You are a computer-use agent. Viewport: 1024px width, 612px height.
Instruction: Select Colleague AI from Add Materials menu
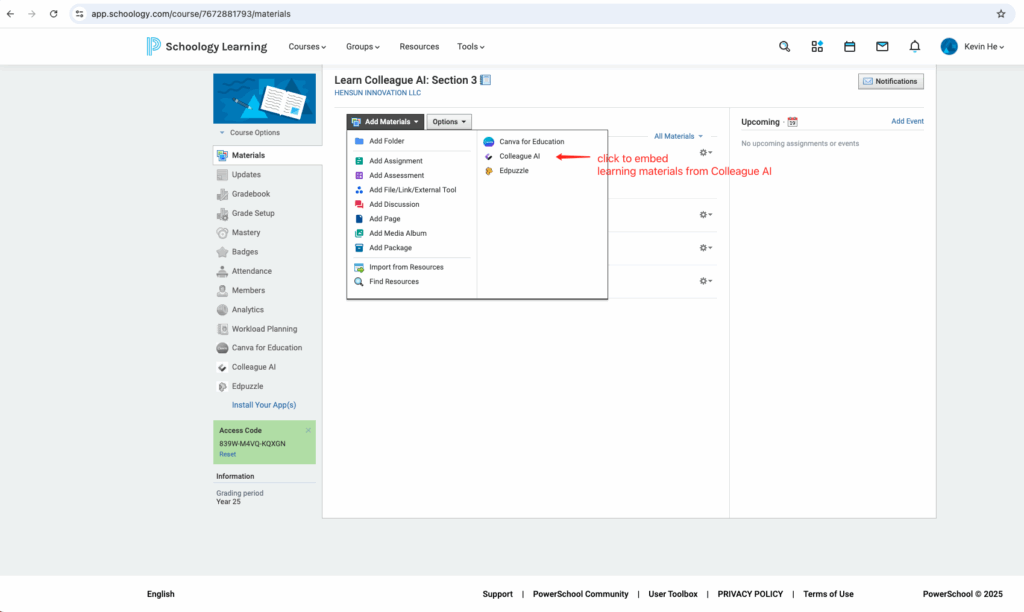pyautogui.click(x=519, y=156)
